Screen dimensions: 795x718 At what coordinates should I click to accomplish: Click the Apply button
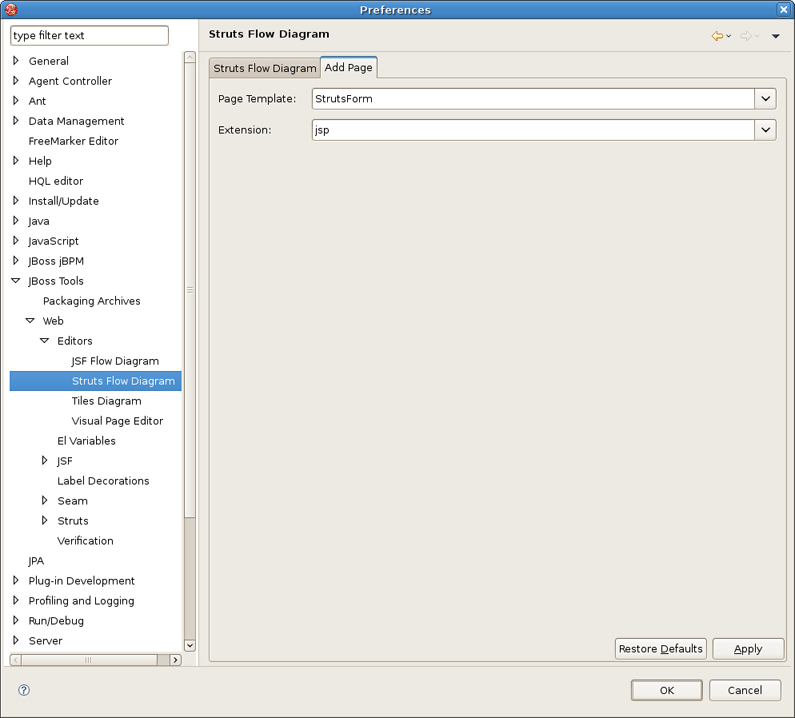click(x=748, y=649)
